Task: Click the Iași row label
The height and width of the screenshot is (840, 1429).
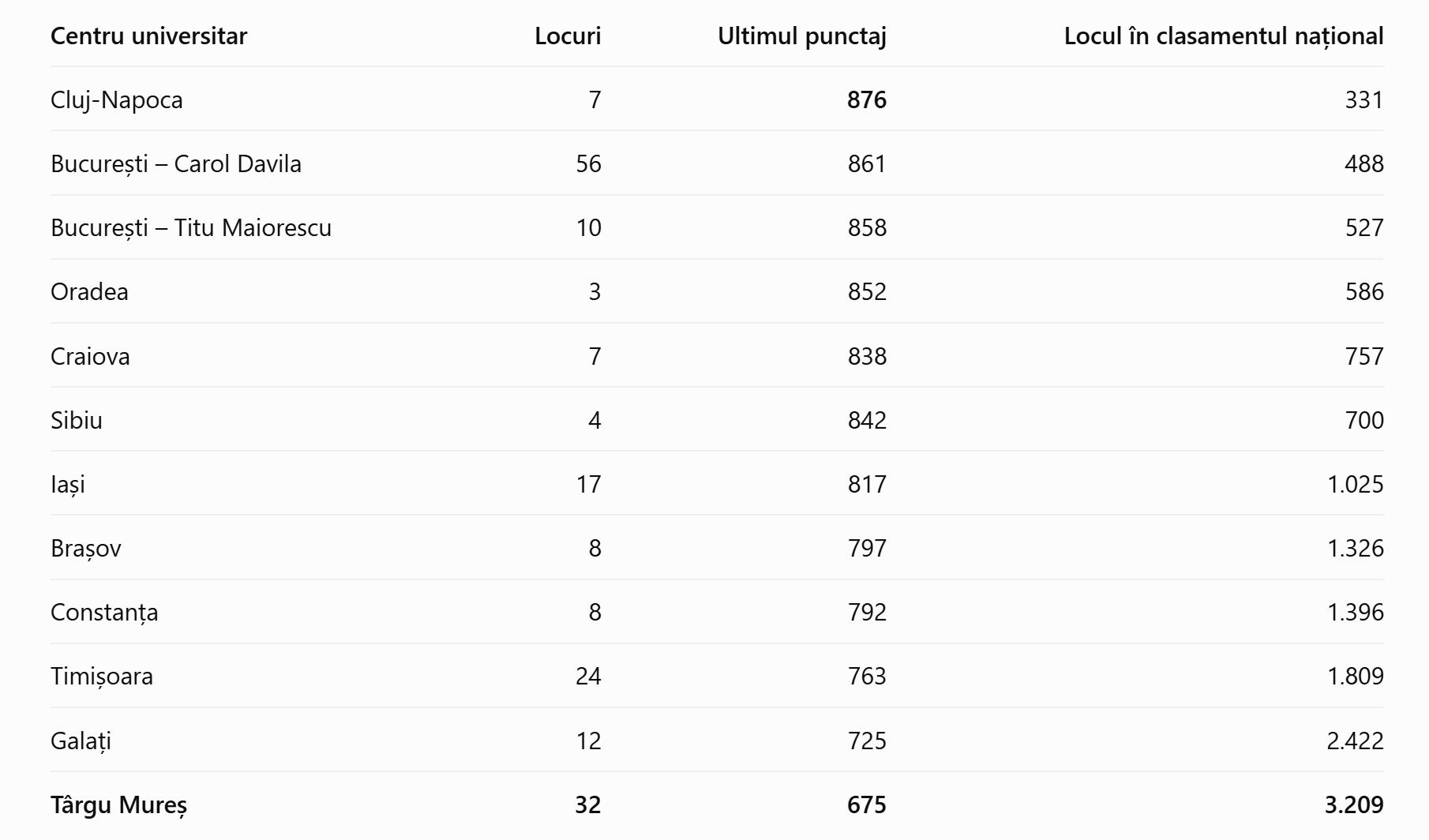Action: pos(68,485)
